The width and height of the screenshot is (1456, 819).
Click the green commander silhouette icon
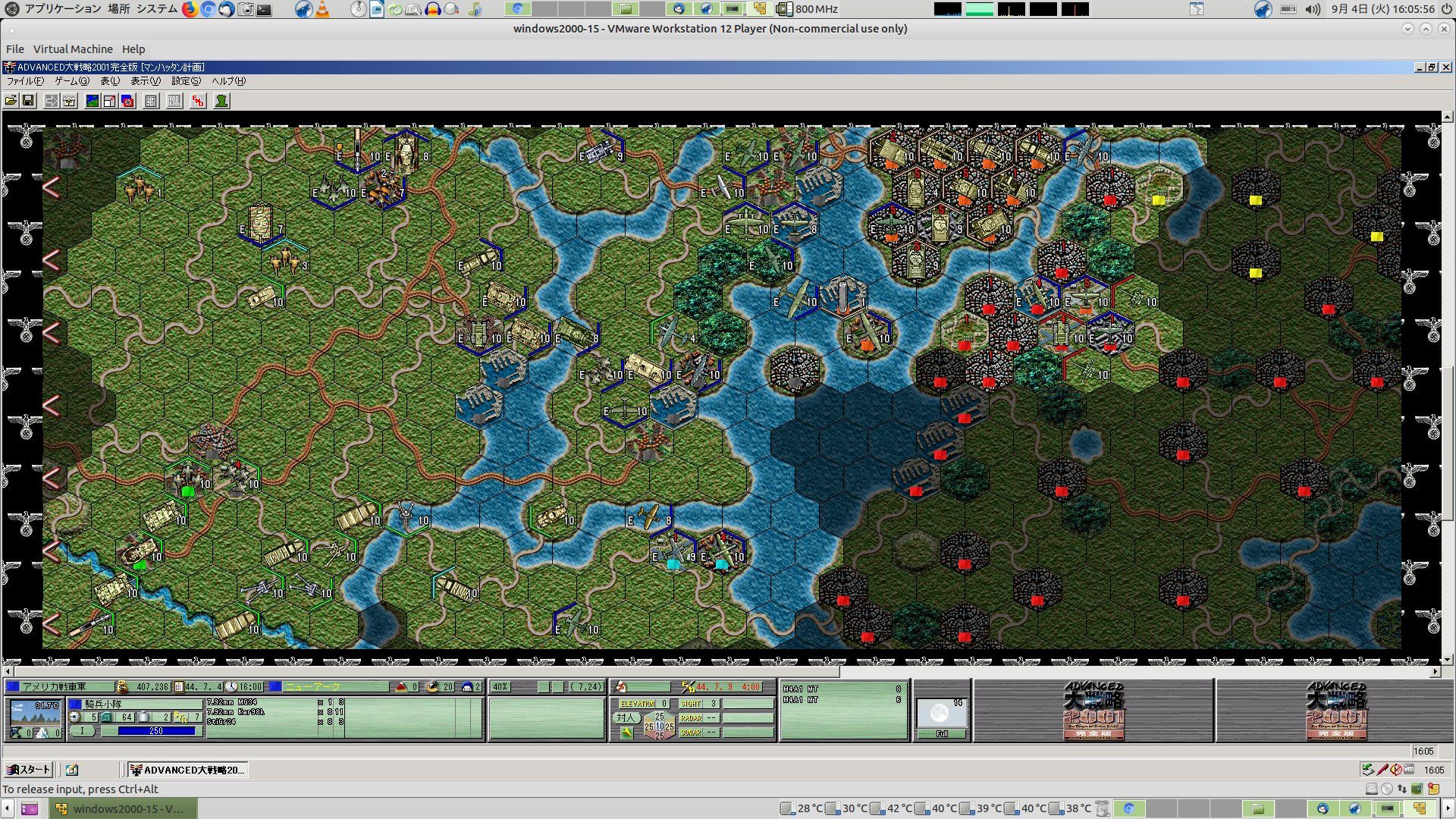pyautogui.click(x=221, y=101)
